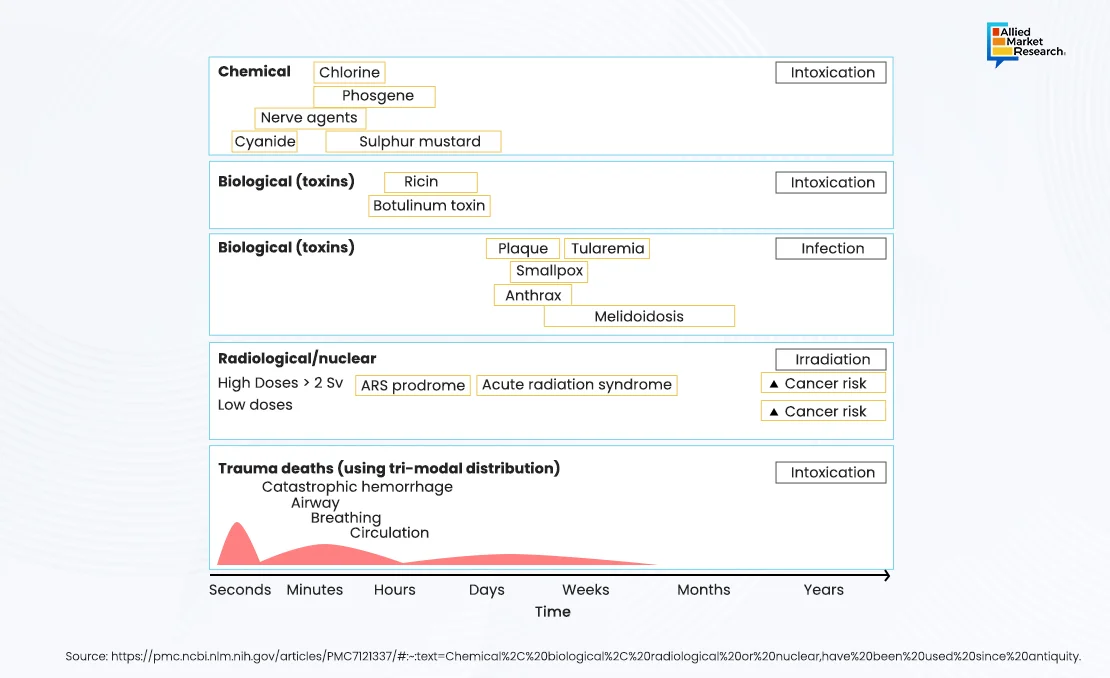Click the Weeks marker on the time axis

click(586, 590)
